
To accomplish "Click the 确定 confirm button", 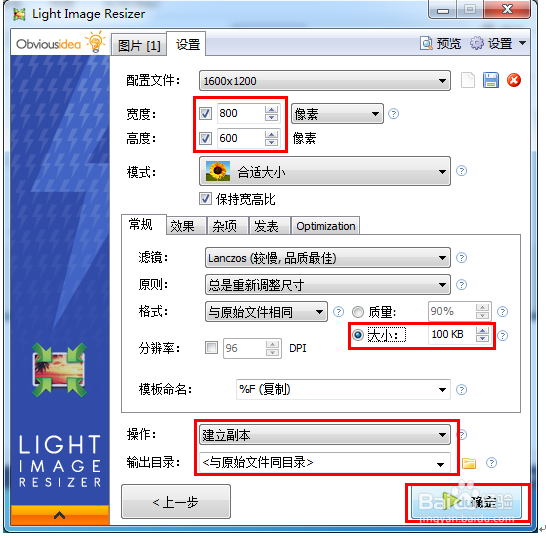I will pyautogui.click(x=467, y=502).
